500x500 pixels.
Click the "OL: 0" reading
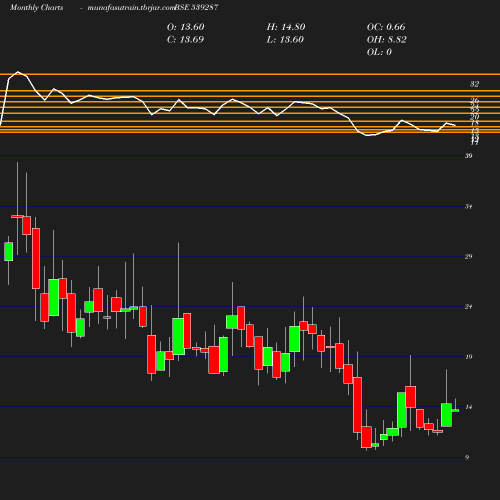pos(379,52)
